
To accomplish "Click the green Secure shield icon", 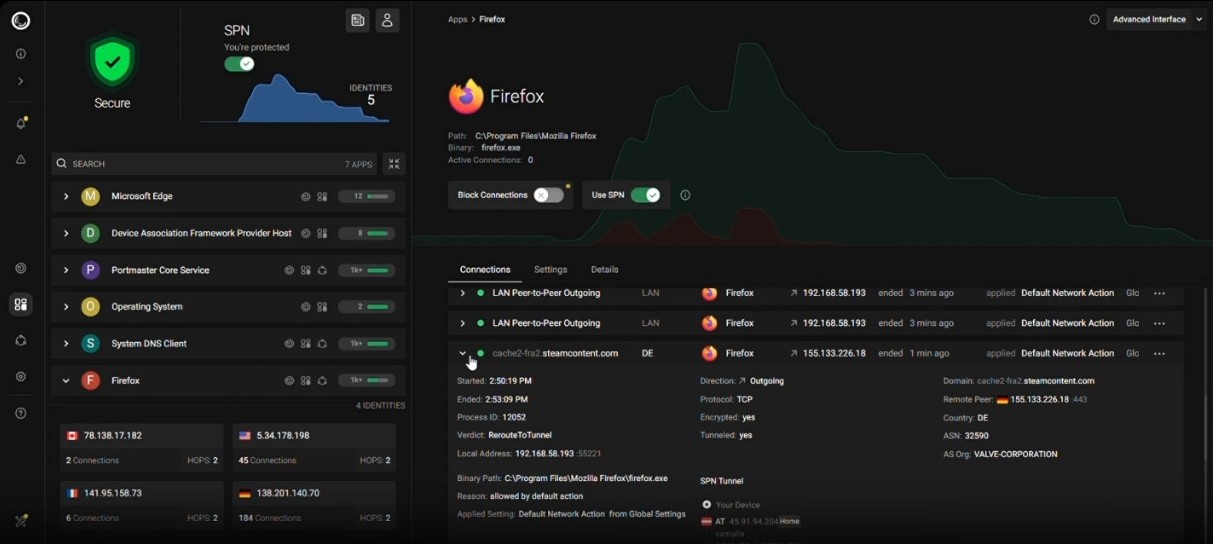I will pos(112,61).
